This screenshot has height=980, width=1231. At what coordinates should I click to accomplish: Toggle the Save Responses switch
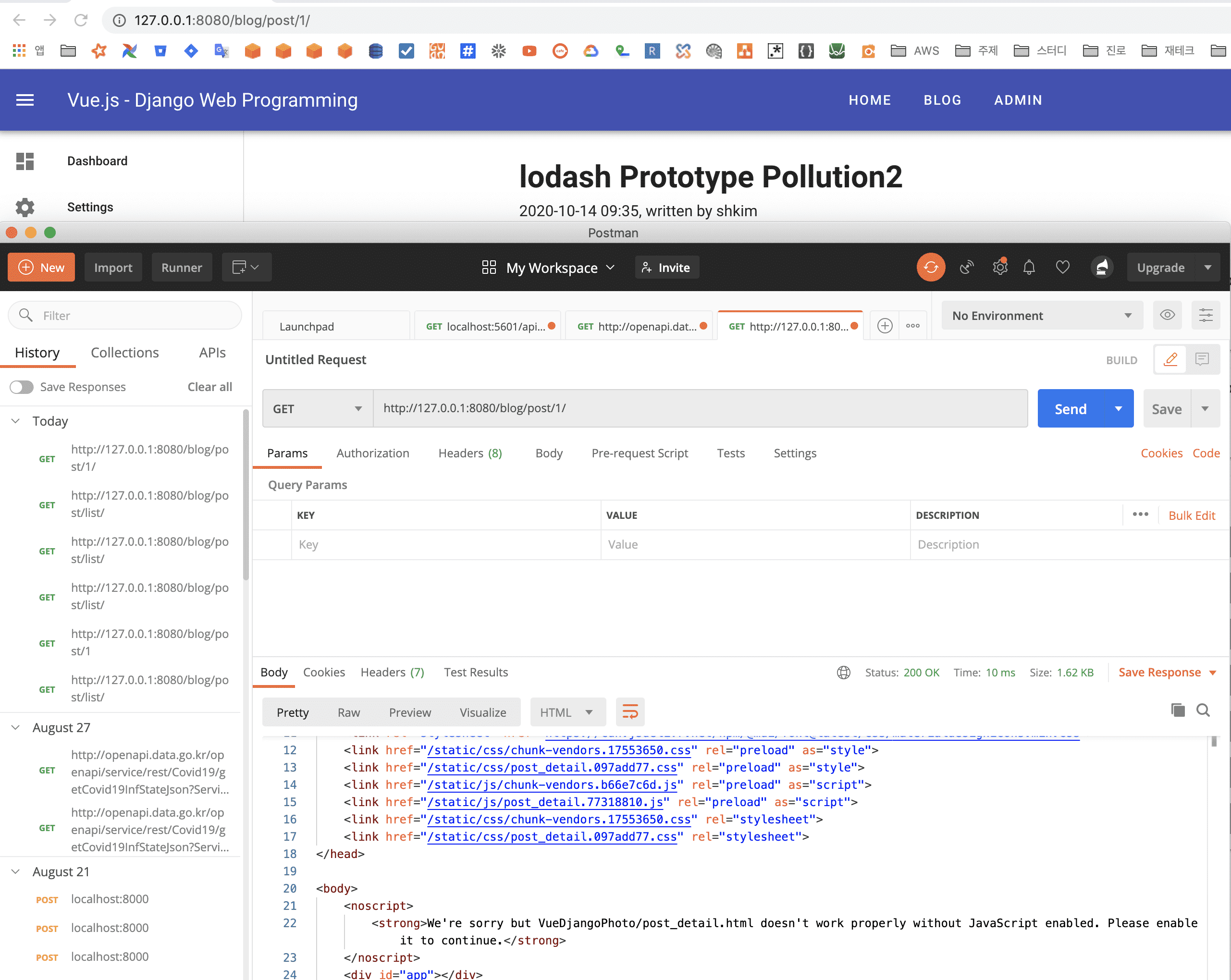(22, 387)
